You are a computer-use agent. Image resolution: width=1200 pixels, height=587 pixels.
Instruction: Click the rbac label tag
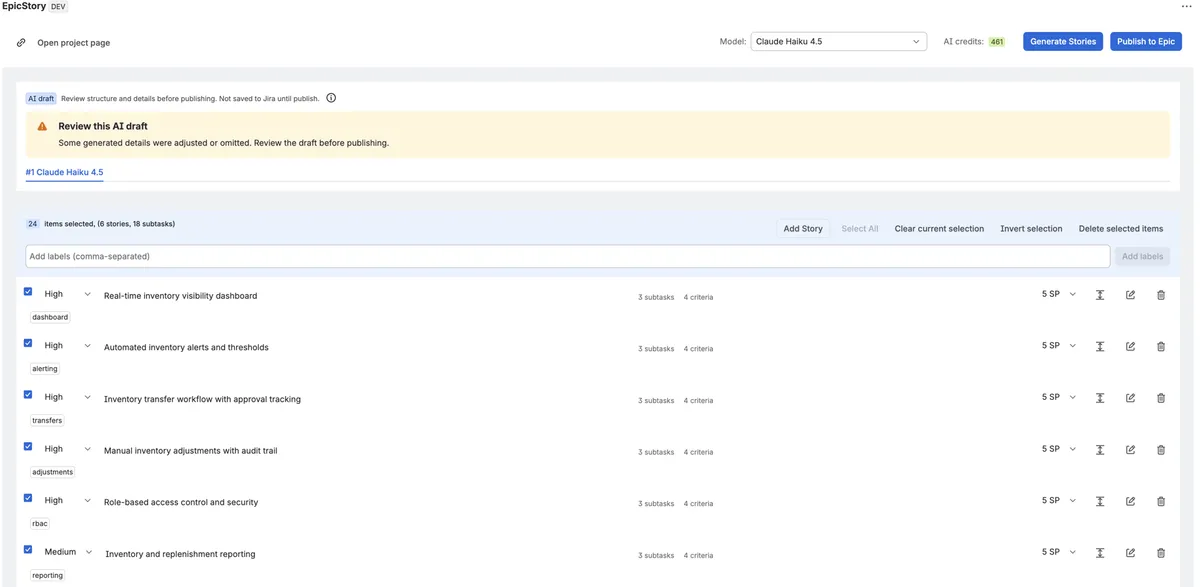pos(40,524)
